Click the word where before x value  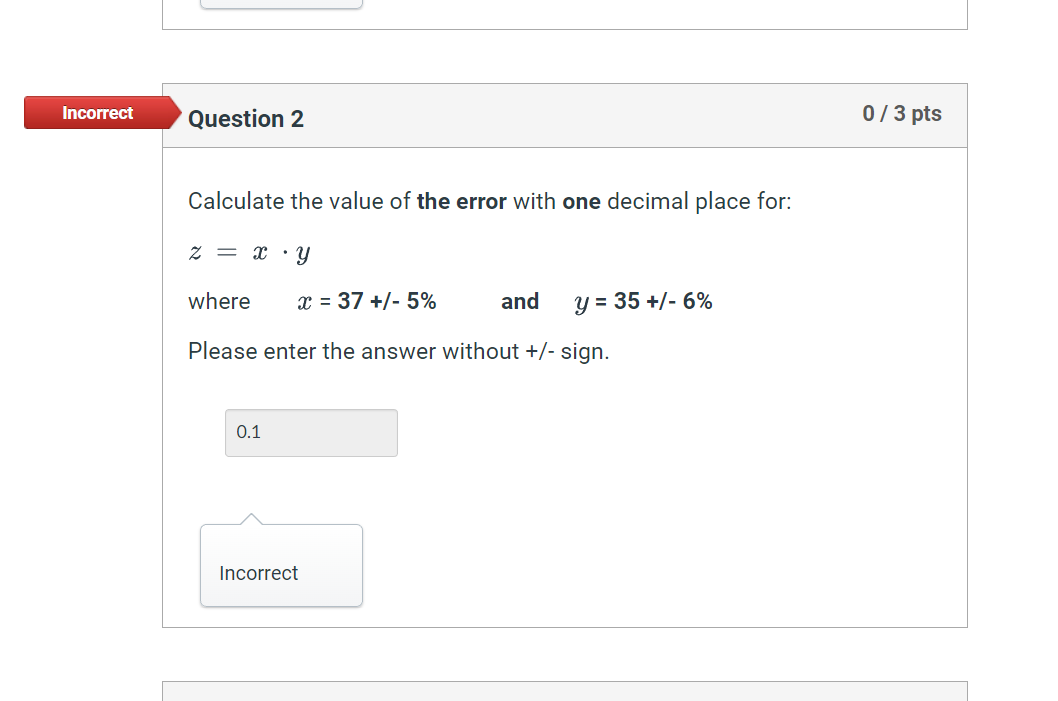(218, 301)
